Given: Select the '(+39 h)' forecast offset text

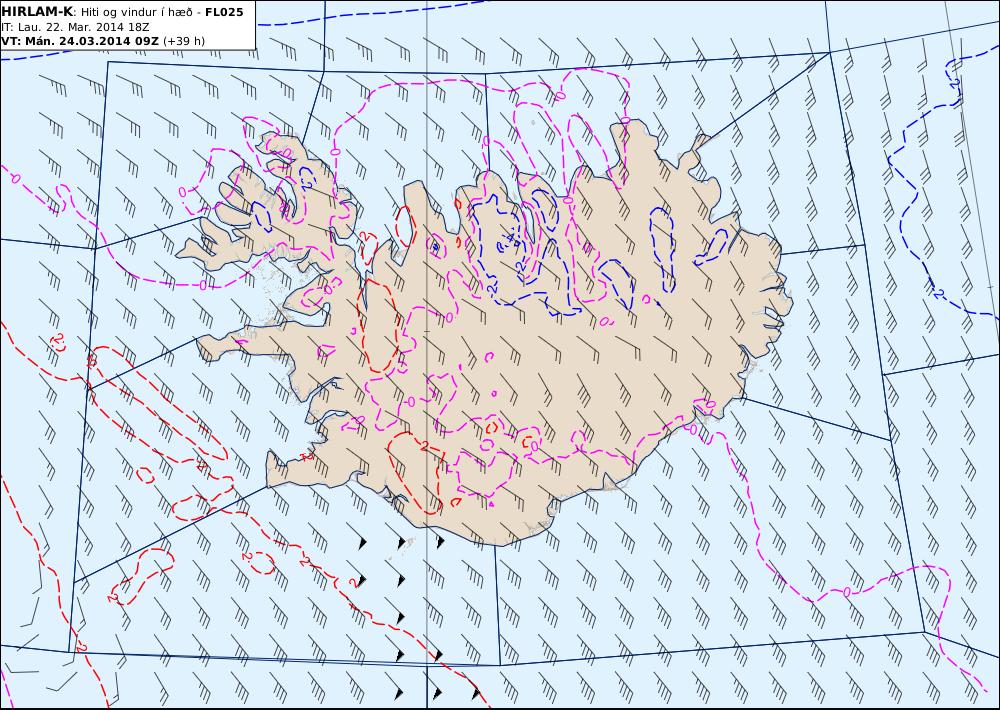Looking at the screenshot, I should click(184, 41).
